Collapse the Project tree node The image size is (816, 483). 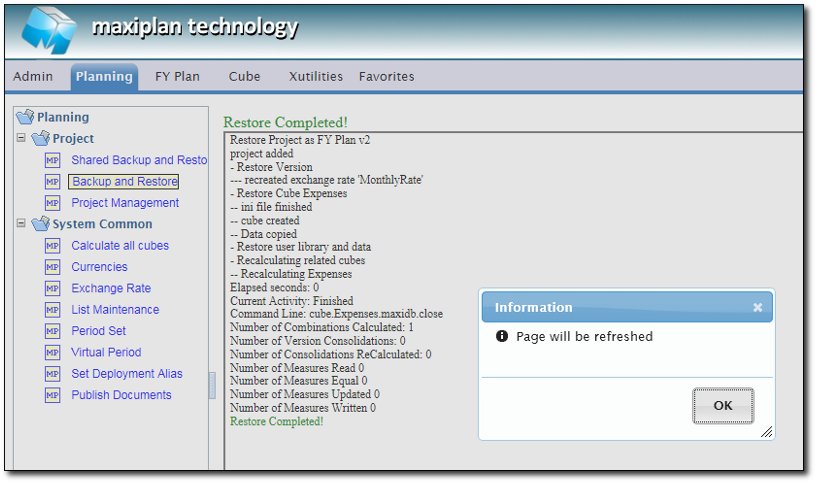[x=21, y=138]
